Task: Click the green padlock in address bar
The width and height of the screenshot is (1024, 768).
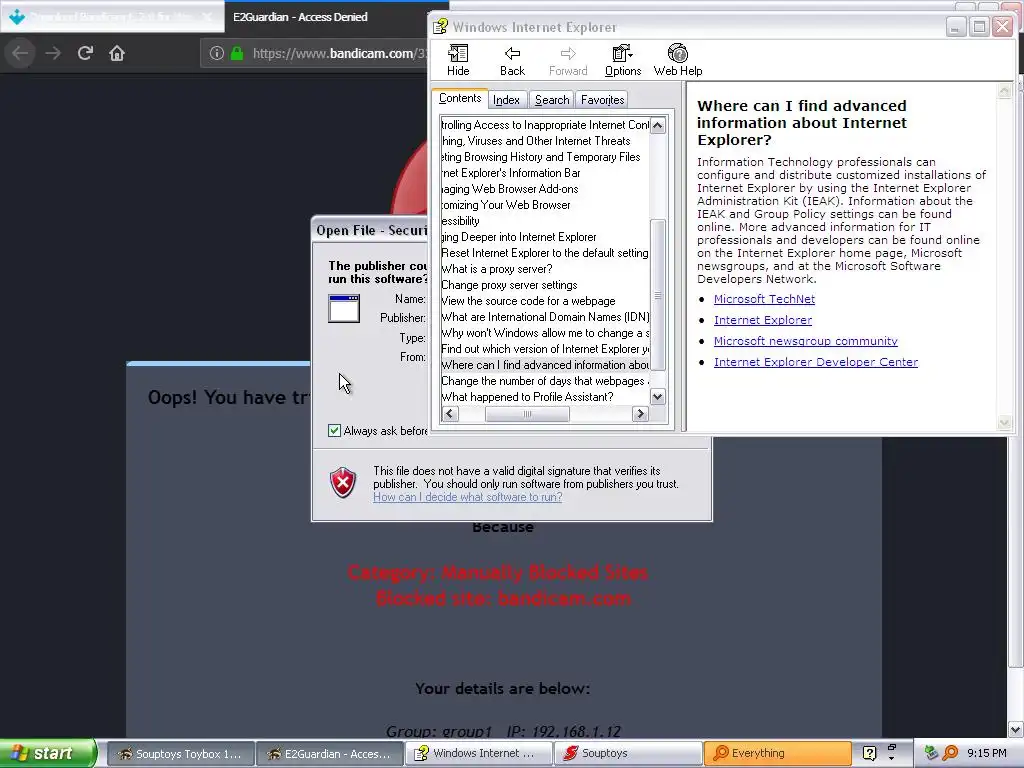Action: click(237, 53)
